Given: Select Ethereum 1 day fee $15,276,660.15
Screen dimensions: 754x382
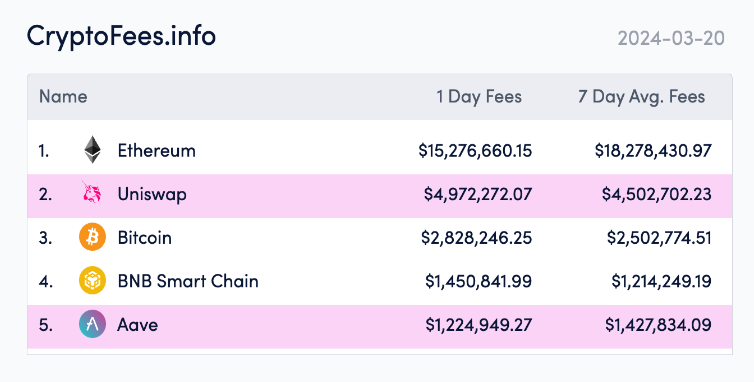Looking at the screenshot, I should coord(475,151).
